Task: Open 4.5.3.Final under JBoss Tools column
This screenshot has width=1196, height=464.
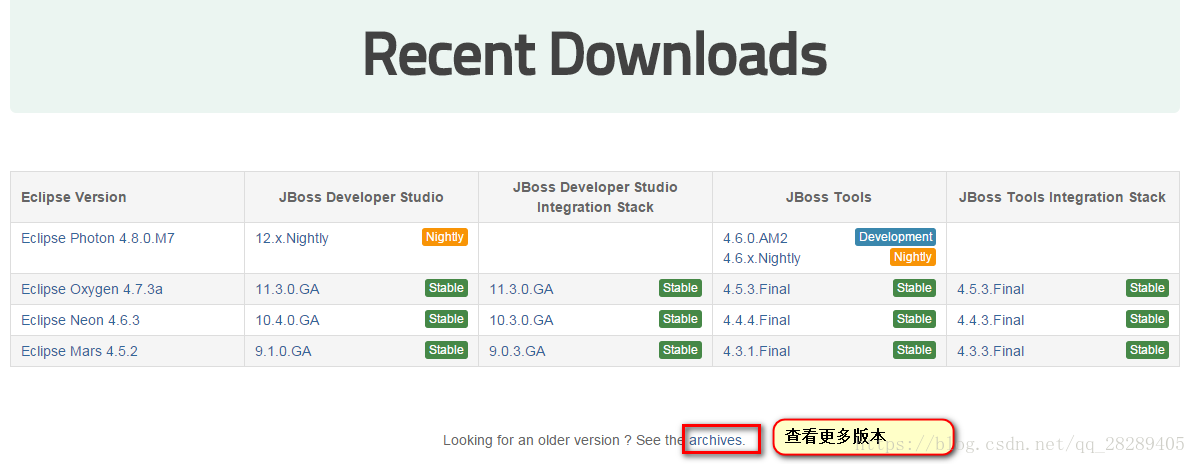Action: coord(757,289)
